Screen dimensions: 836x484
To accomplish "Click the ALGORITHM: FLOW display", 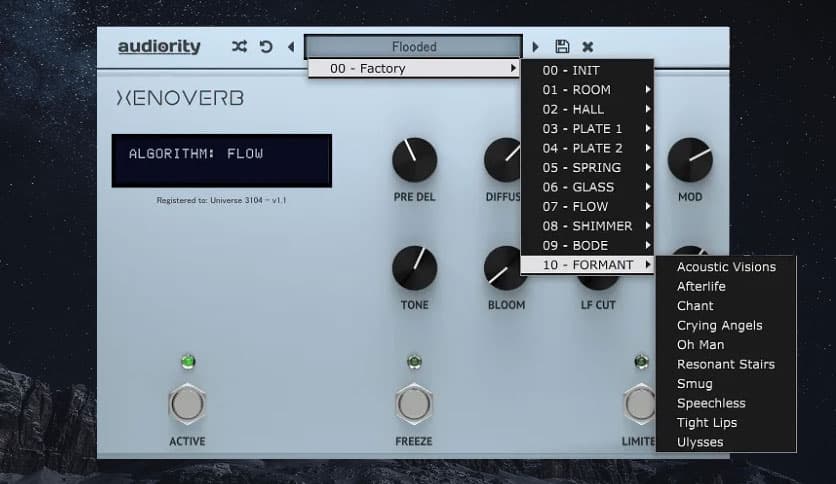I will click(x=222, y=160).
